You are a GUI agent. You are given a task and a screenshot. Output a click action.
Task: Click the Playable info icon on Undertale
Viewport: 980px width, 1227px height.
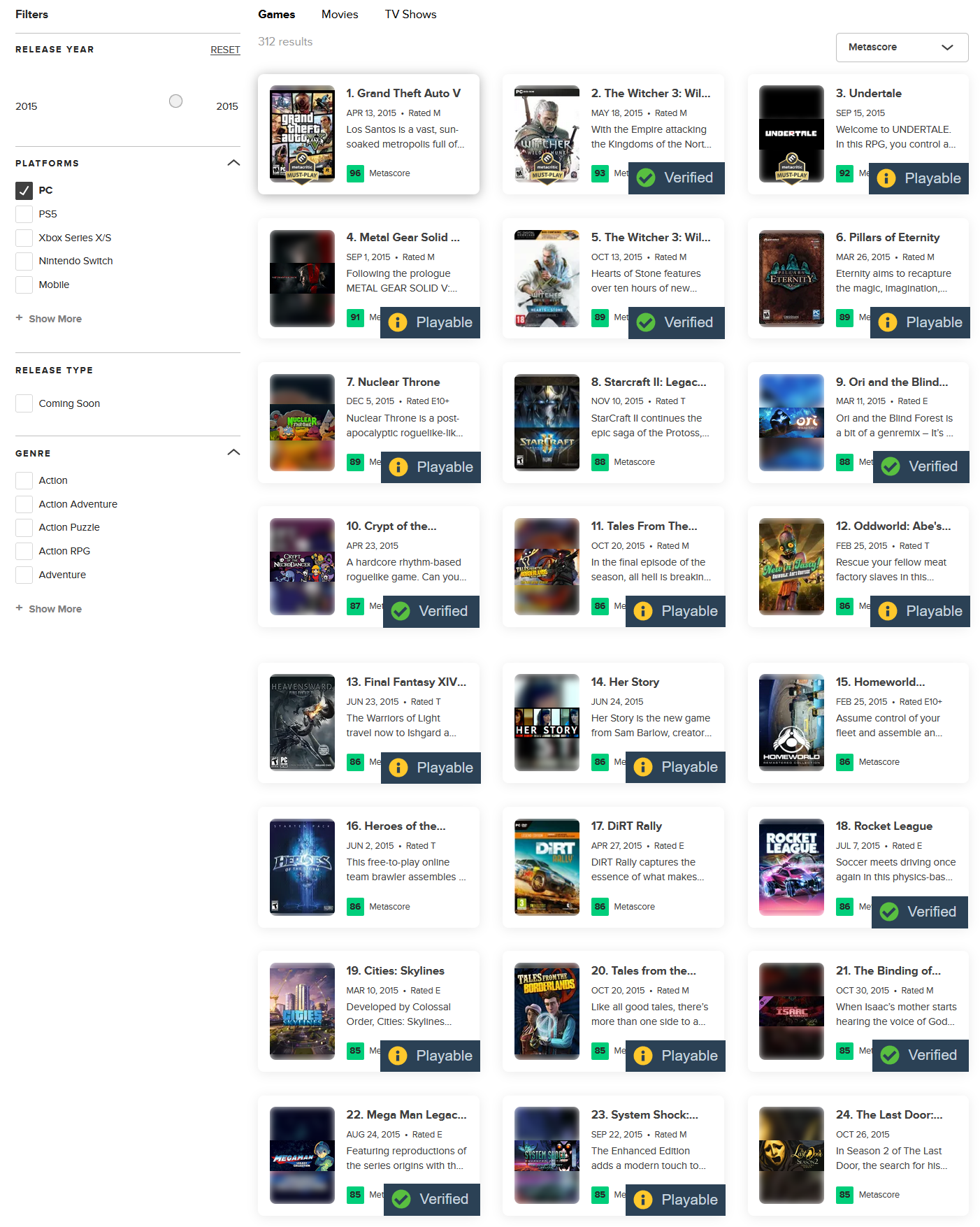(886, 178)
